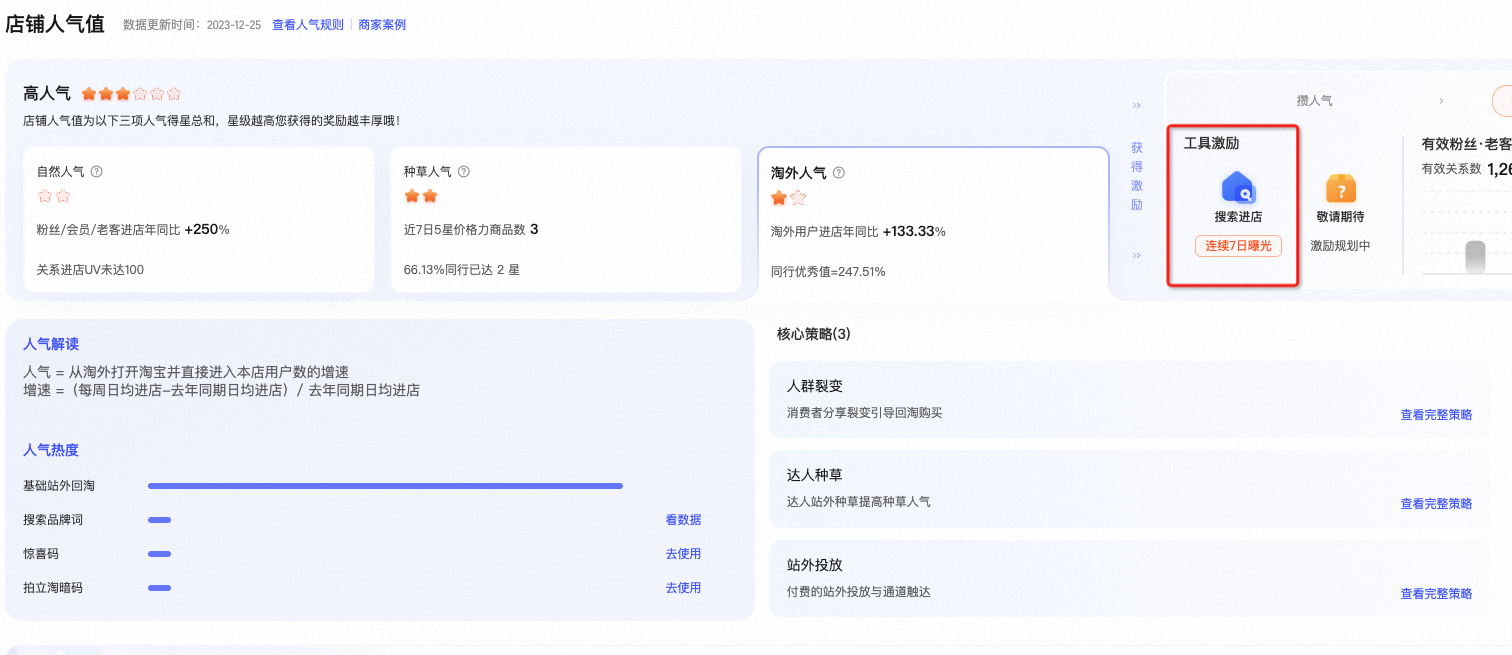Select the 自然人气 card title
Image resolution: width=1512 pixels, height=655 pixels.
[61, 172]
